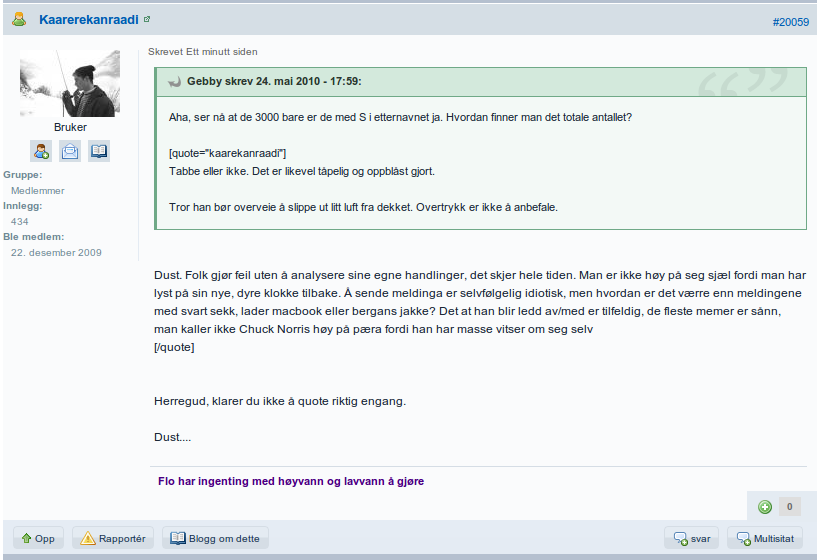The image size is (817, 560).
Task: Click the Skrevet Ett minutt siden timestamp
Action: 203,52
